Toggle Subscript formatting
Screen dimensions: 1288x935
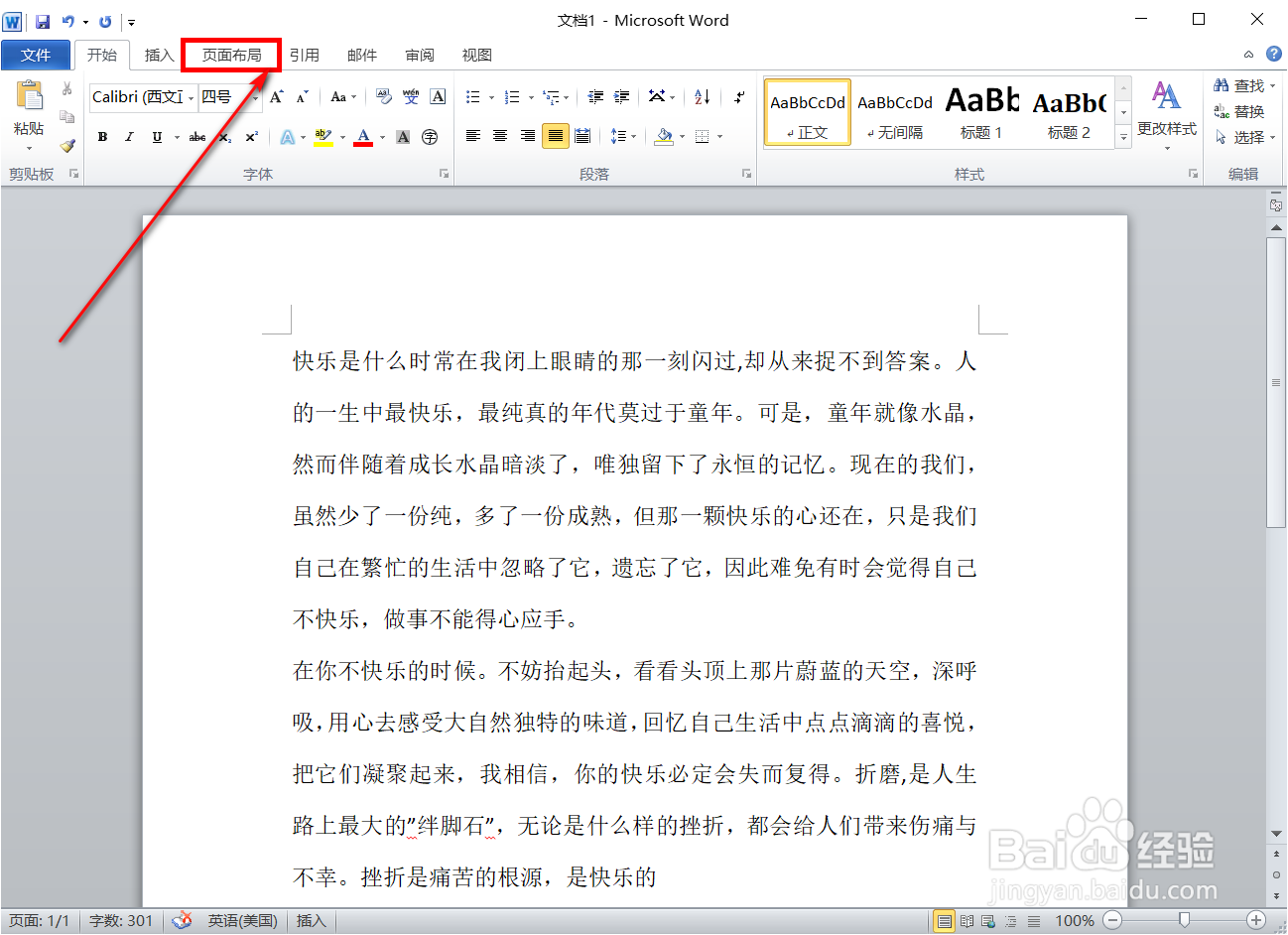(225, 137)
